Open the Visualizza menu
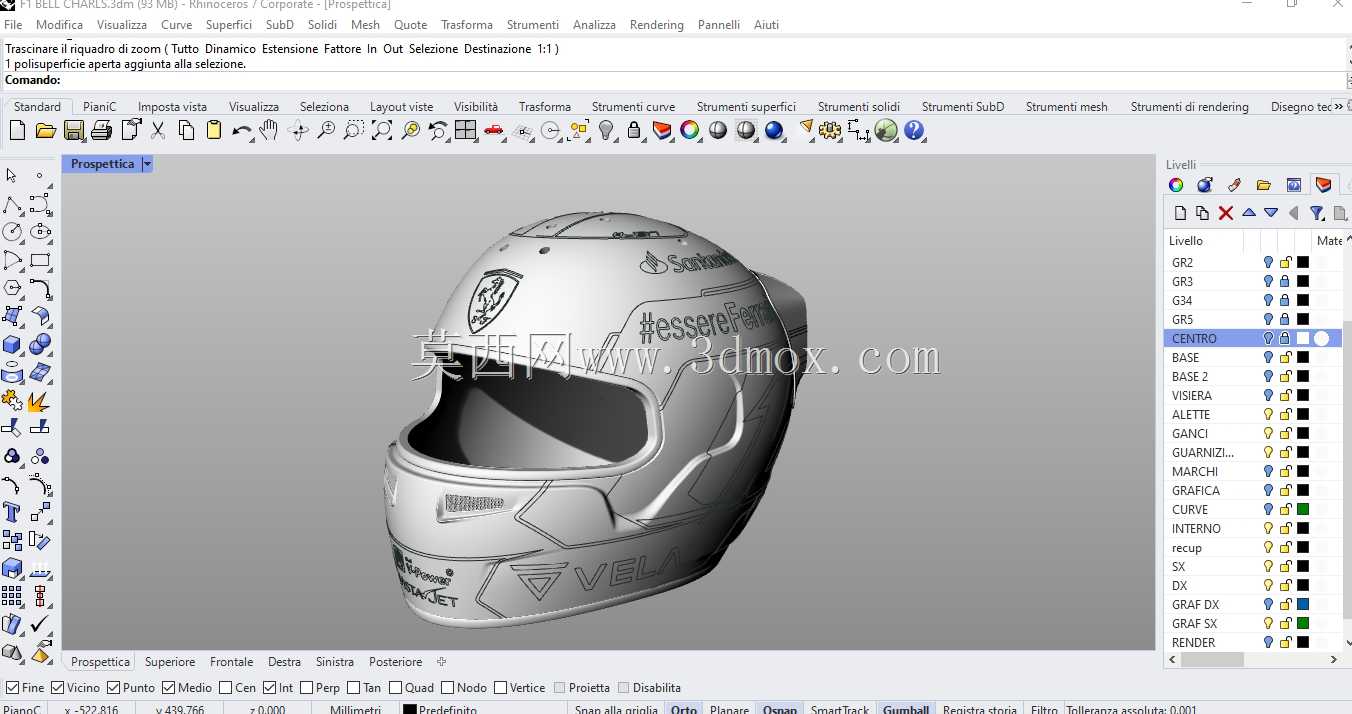1352x714 pixels. [122, 24]
